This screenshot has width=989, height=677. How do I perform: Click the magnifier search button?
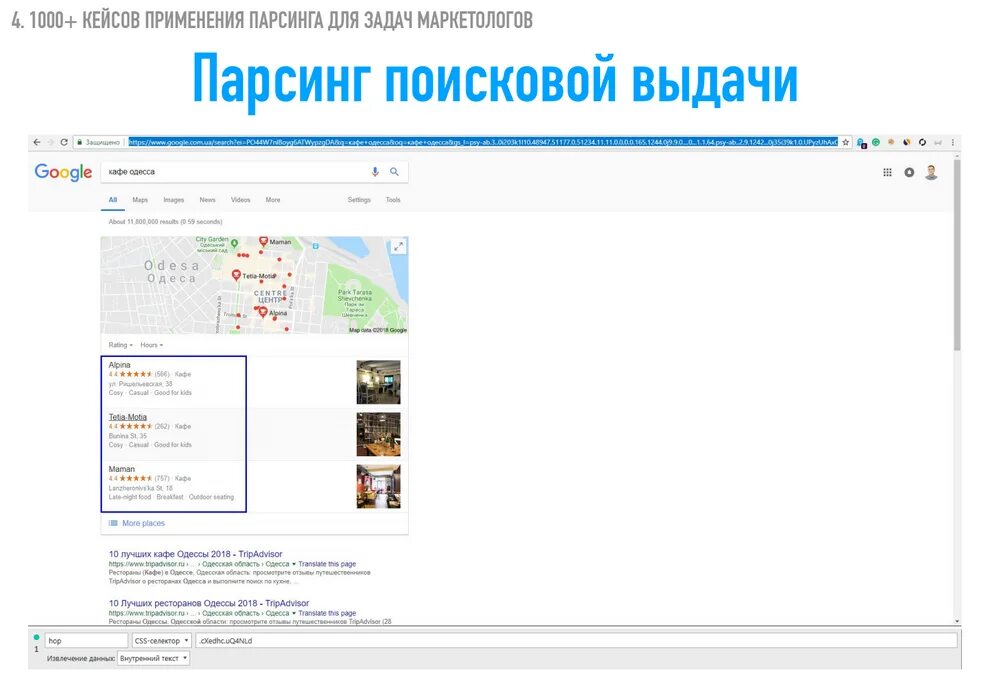pyautogui.click(x=394, y=172)
